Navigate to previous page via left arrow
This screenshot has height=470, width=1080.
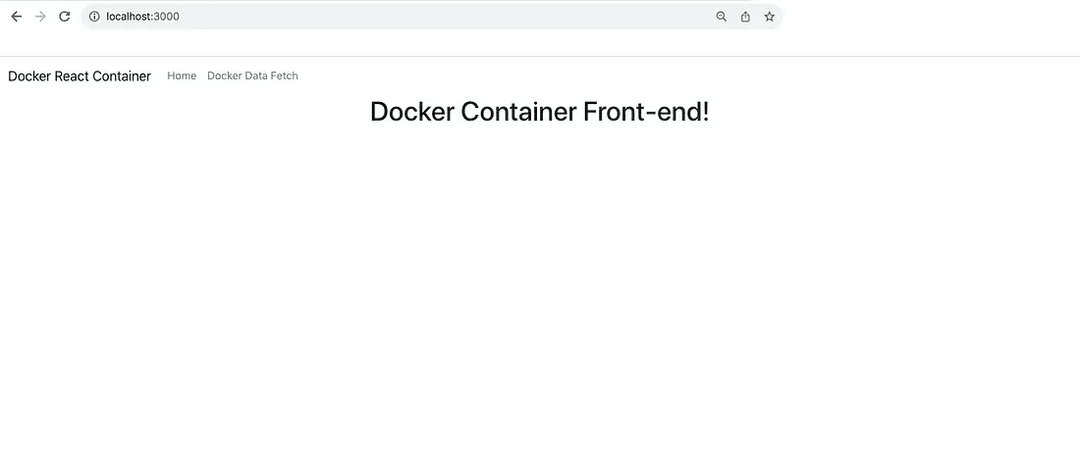click(x=16, y=16)
